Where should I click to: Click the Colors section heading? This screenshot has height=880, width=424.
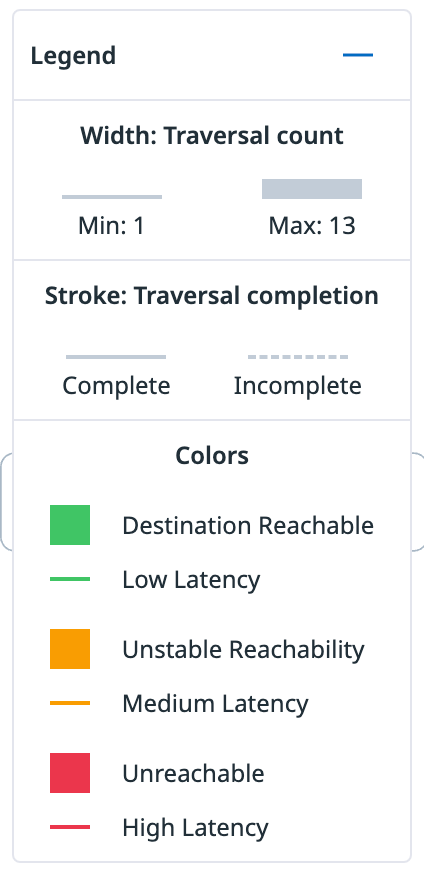coord(212,455)
